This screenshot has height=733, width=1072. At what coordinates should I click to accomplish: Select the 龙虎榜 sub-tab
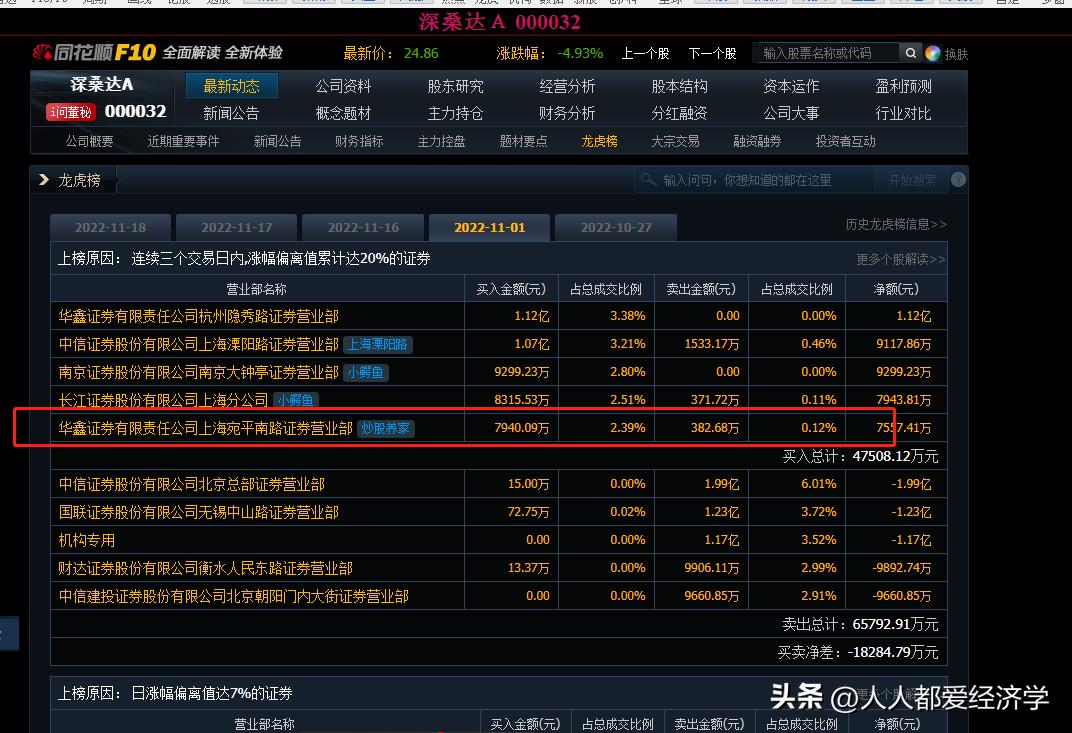point(599,142)
